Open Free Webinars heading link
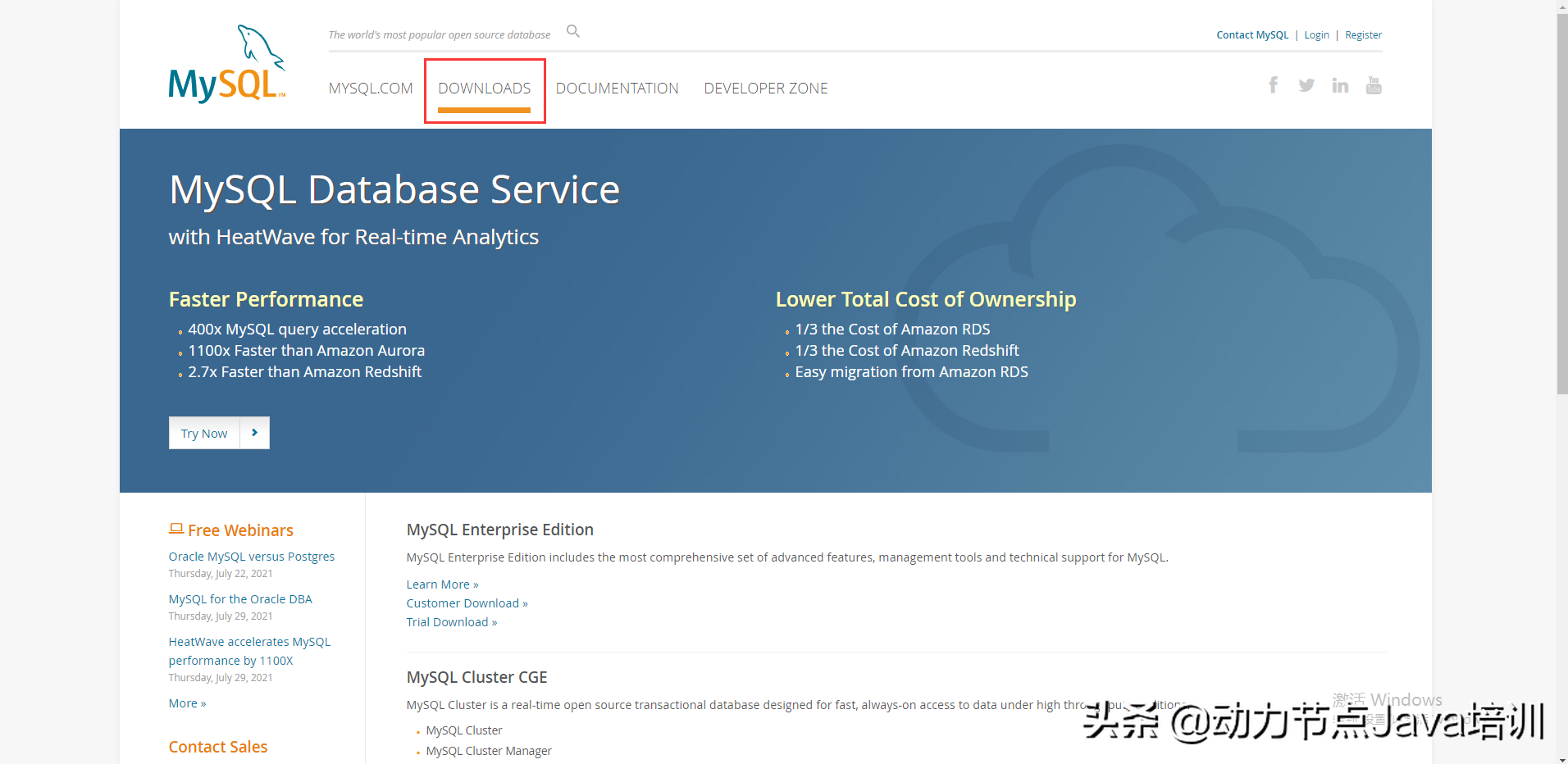Screen dimensions: 1568x764 coord(240,530)
